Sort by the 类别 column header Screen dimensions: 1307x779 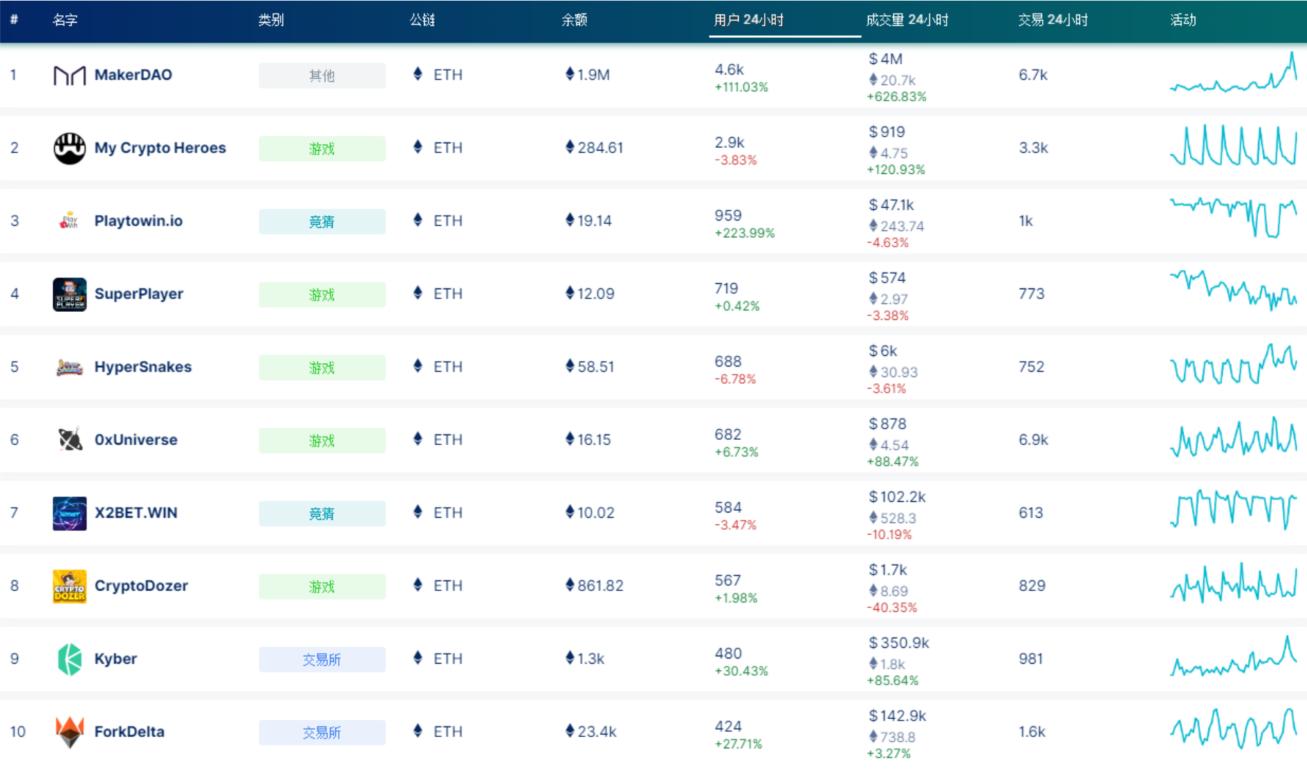[271, 20]
